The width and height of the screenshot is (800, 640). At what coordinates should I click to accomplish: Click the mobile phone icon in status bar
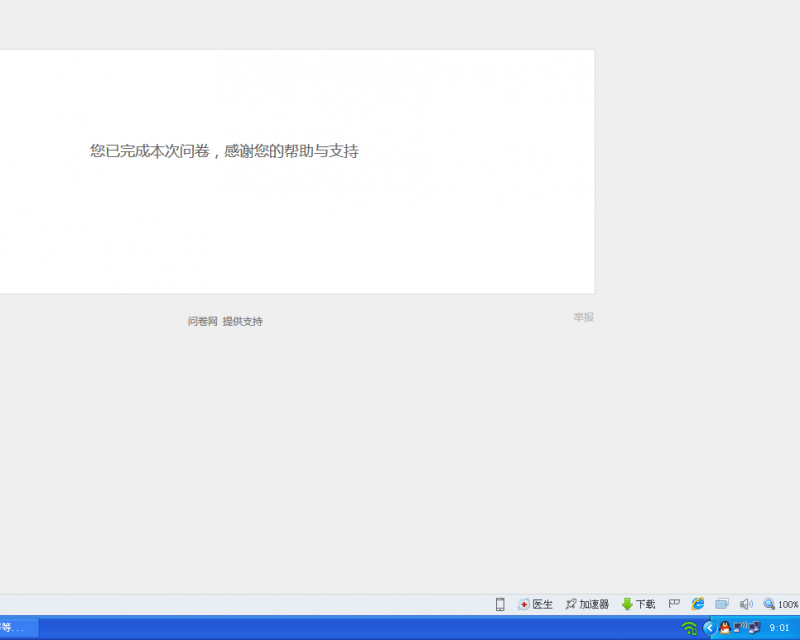(500, 604)
